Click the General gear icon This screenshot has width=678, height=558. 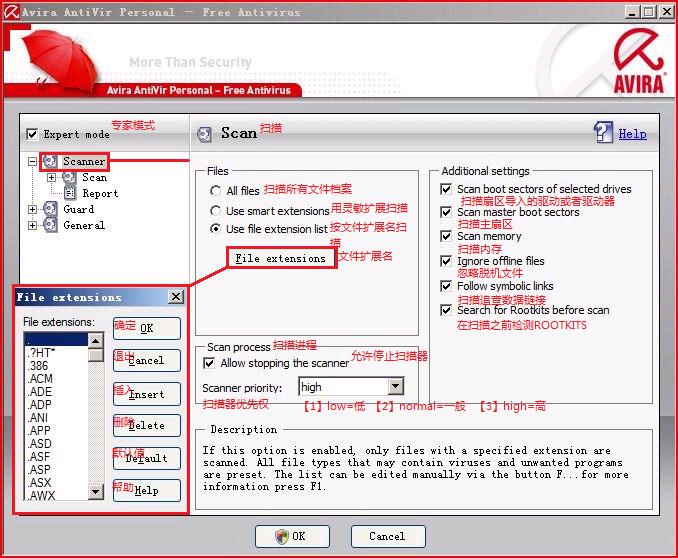tap(50, 225)
